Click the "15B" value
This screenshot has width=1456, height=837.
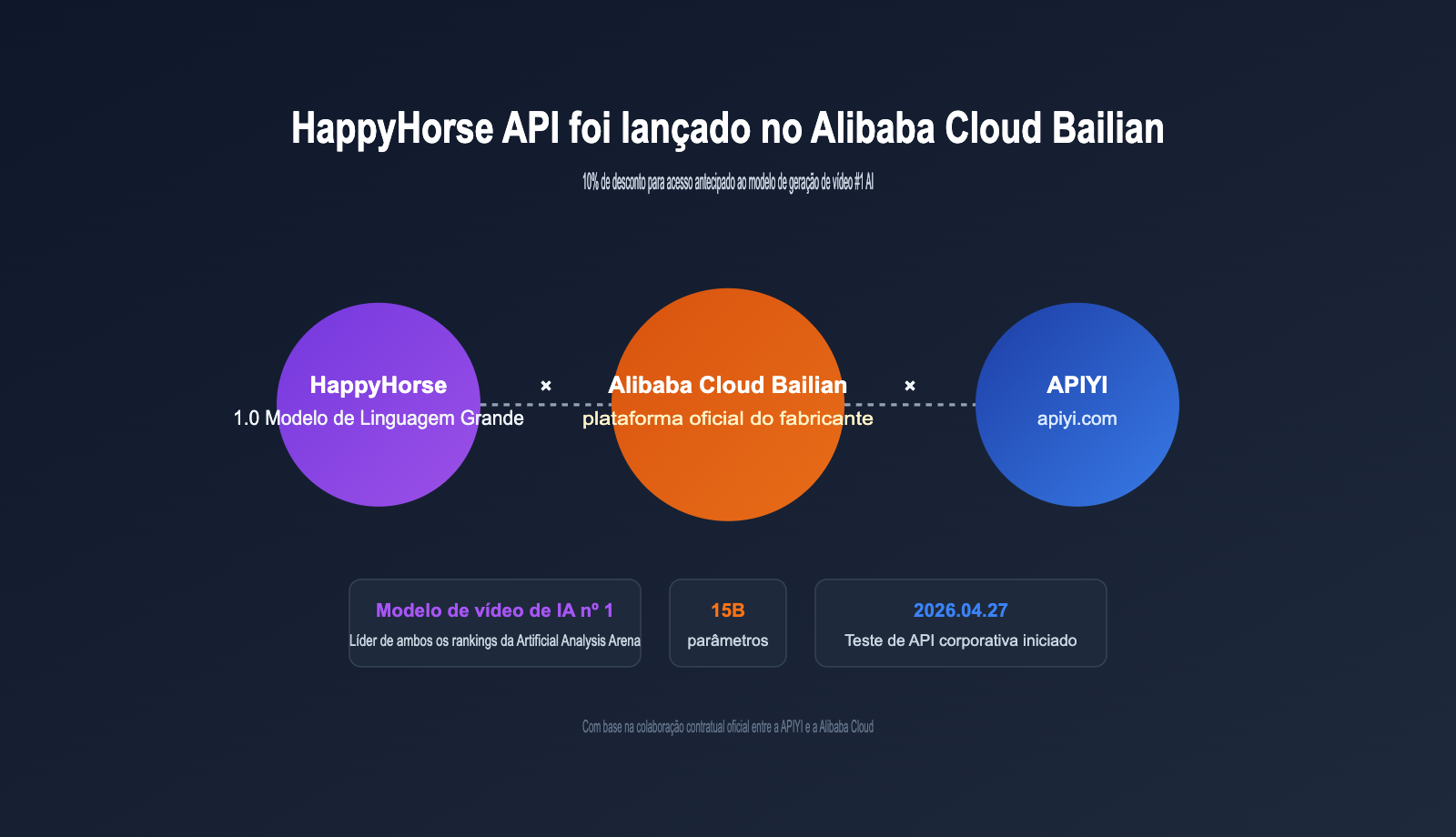(x=728, y=610)
